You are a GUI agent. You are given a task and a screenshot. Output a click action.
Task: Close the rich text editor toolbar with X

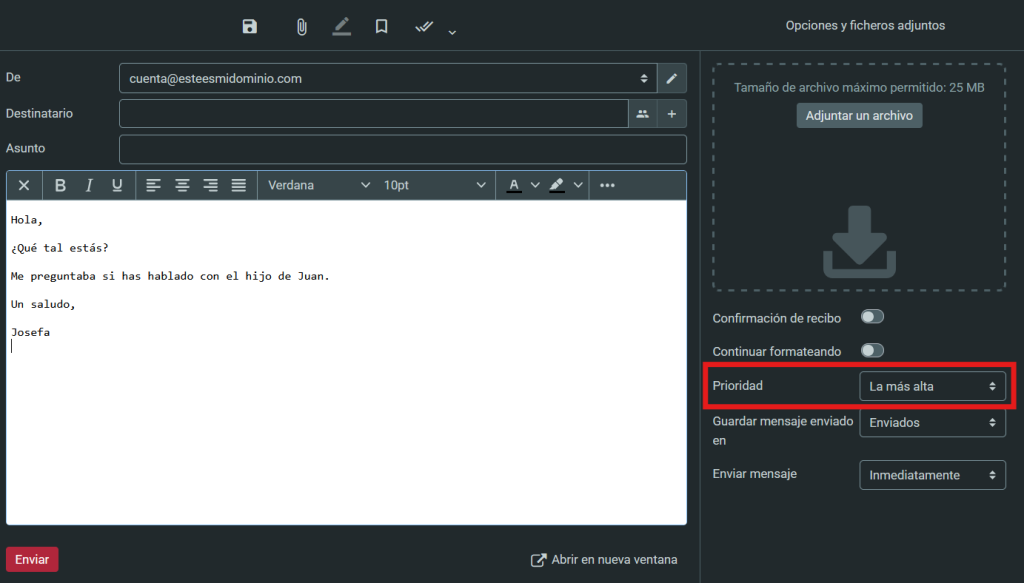24,185
